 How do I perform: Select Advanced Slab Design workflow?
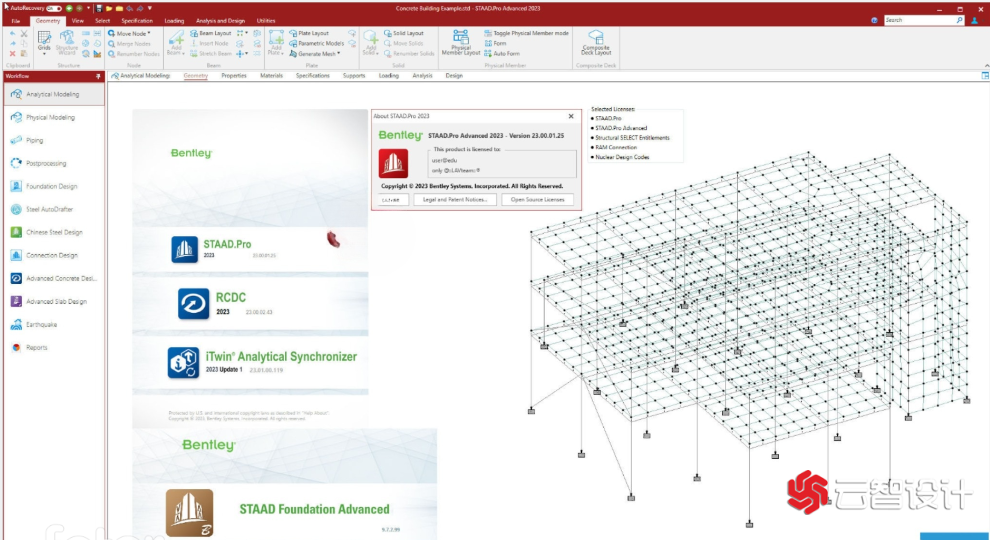coord(54,301)
